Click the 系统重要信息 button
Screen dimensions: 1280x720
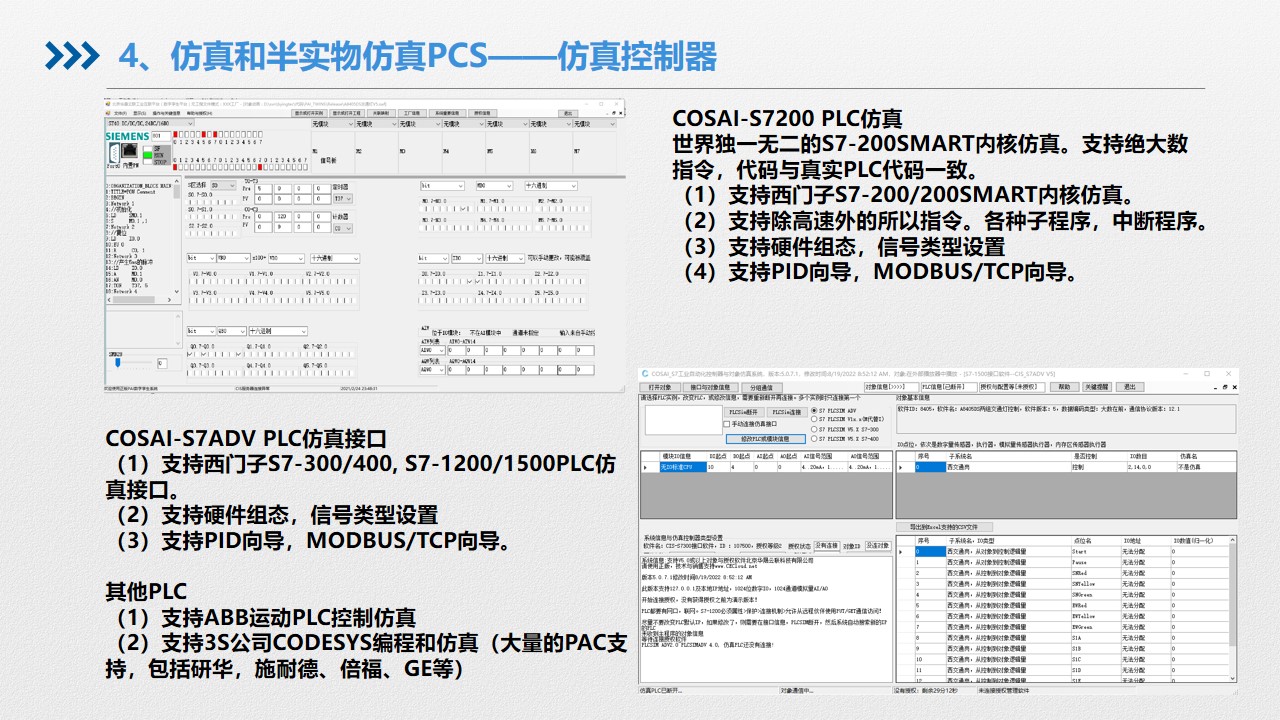pos(447,113)
